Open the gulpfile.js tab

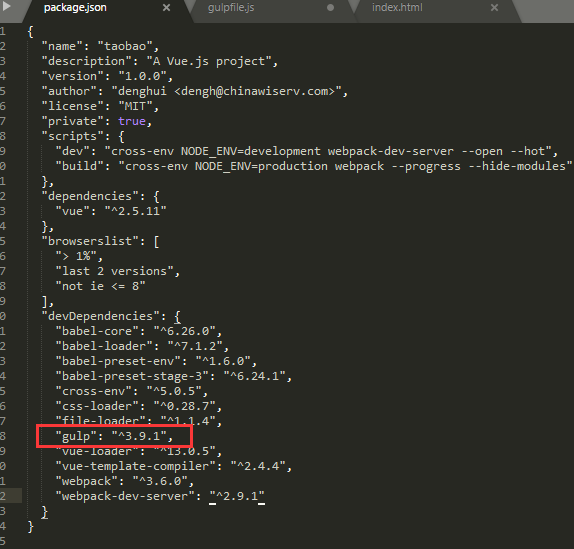coord(231,8)
